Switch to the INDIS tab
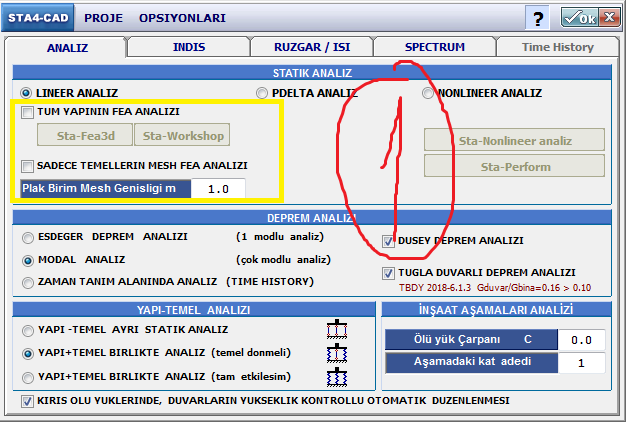The image size is (626, 422). (x=190, y=47)
